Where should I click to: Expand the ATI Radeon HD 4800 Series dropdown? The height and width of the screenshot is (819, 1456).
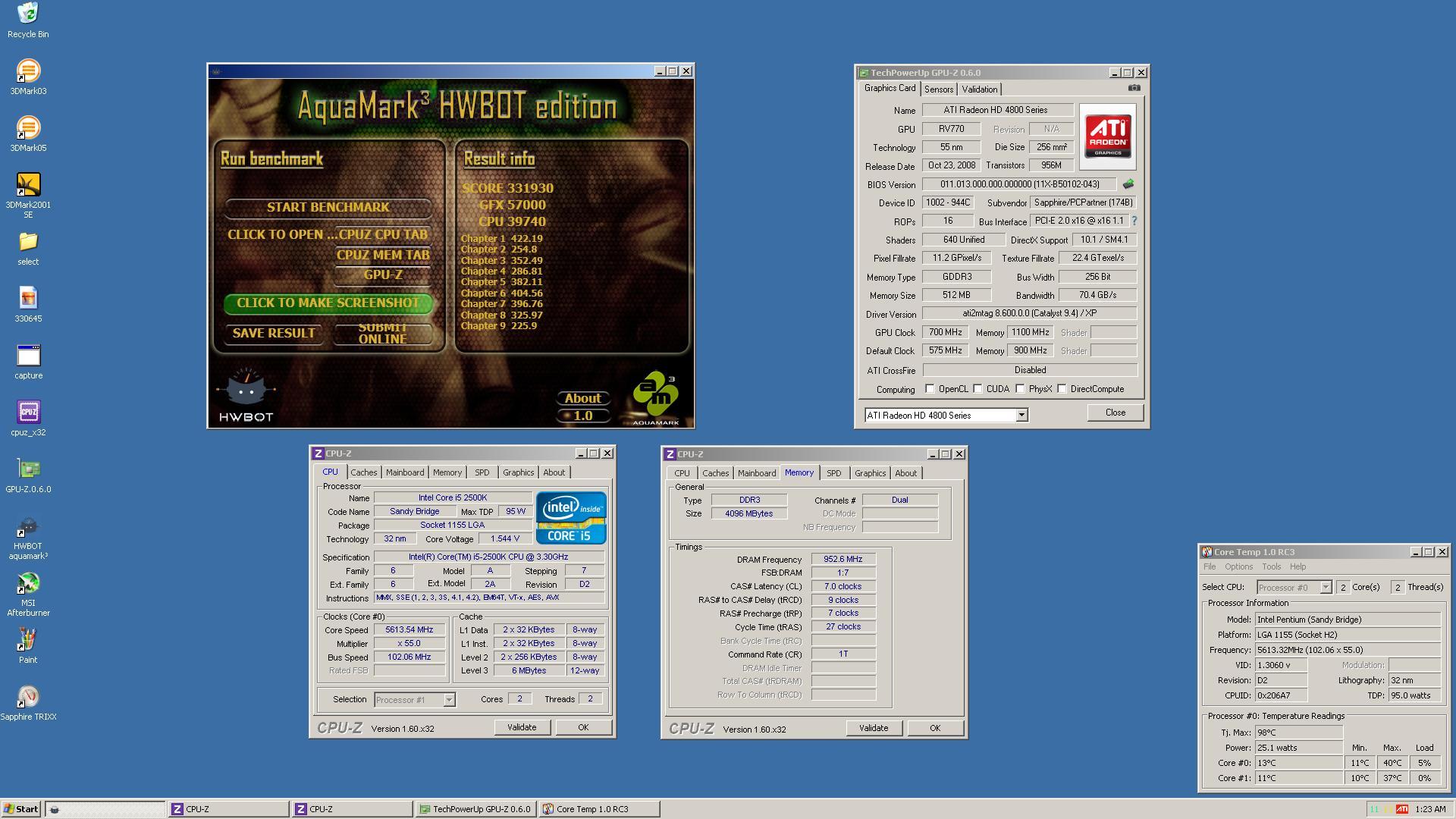coord(1021,415)
